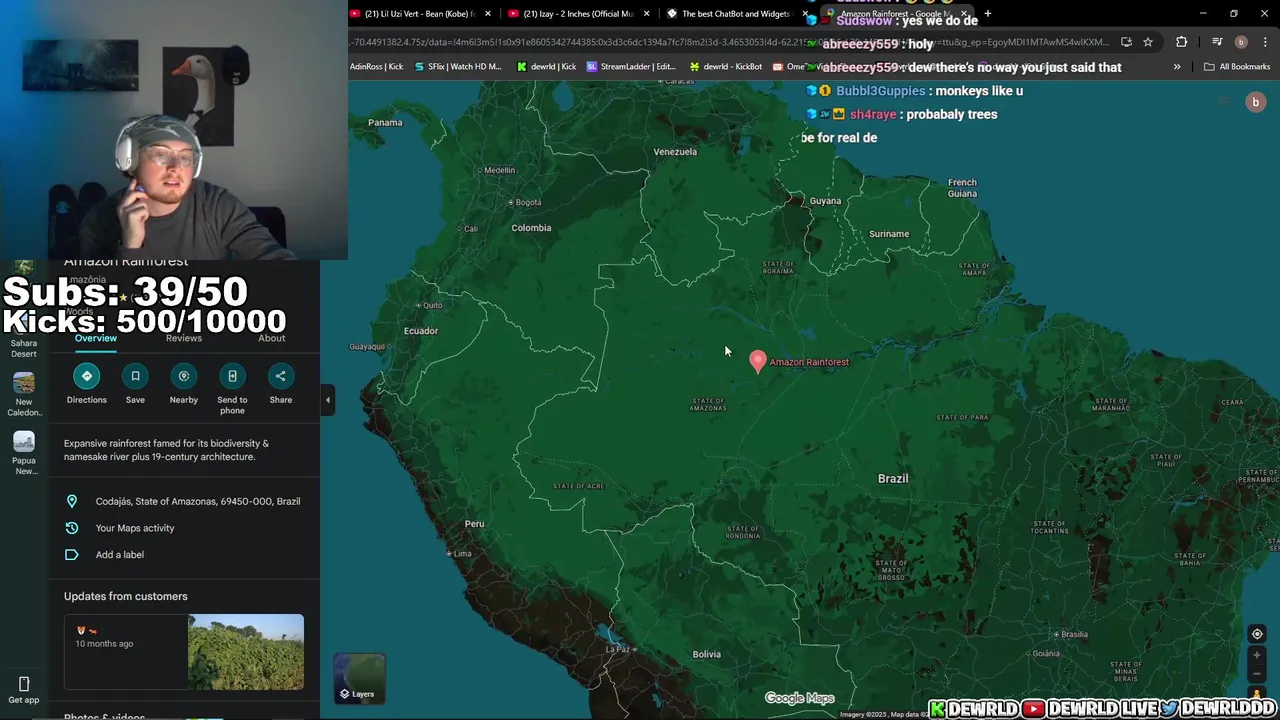This screenshot has height=720, width=1280.
Task: Open SFlix Watch HD bookmark
Action: [458, 67]
